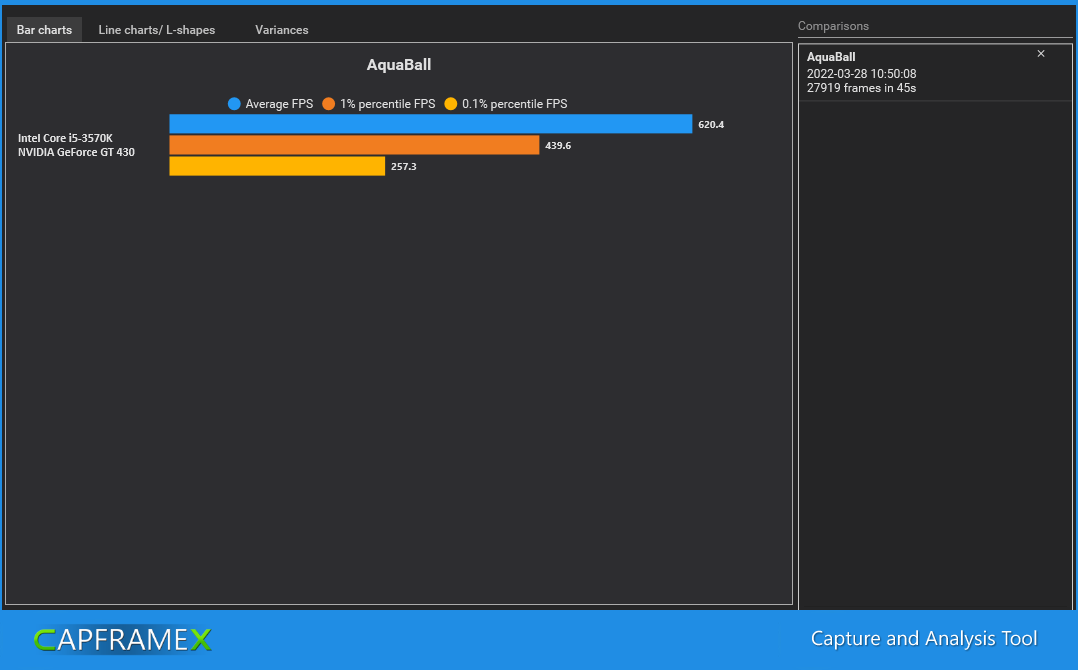This screenshot has width=1078, height=670.
Task: Click the 1% percentile FPS legend text
Action: (x=388, y=104)
